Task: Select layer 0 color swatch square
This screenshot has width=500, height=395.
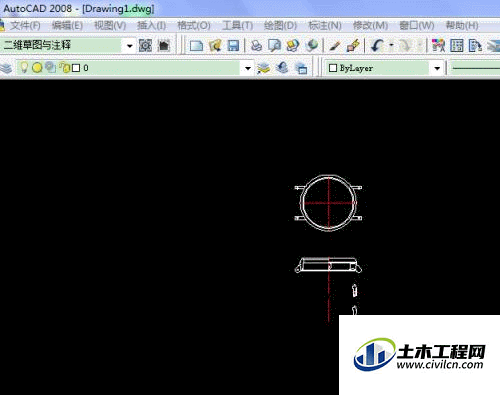Action: (x=76, y=68)
